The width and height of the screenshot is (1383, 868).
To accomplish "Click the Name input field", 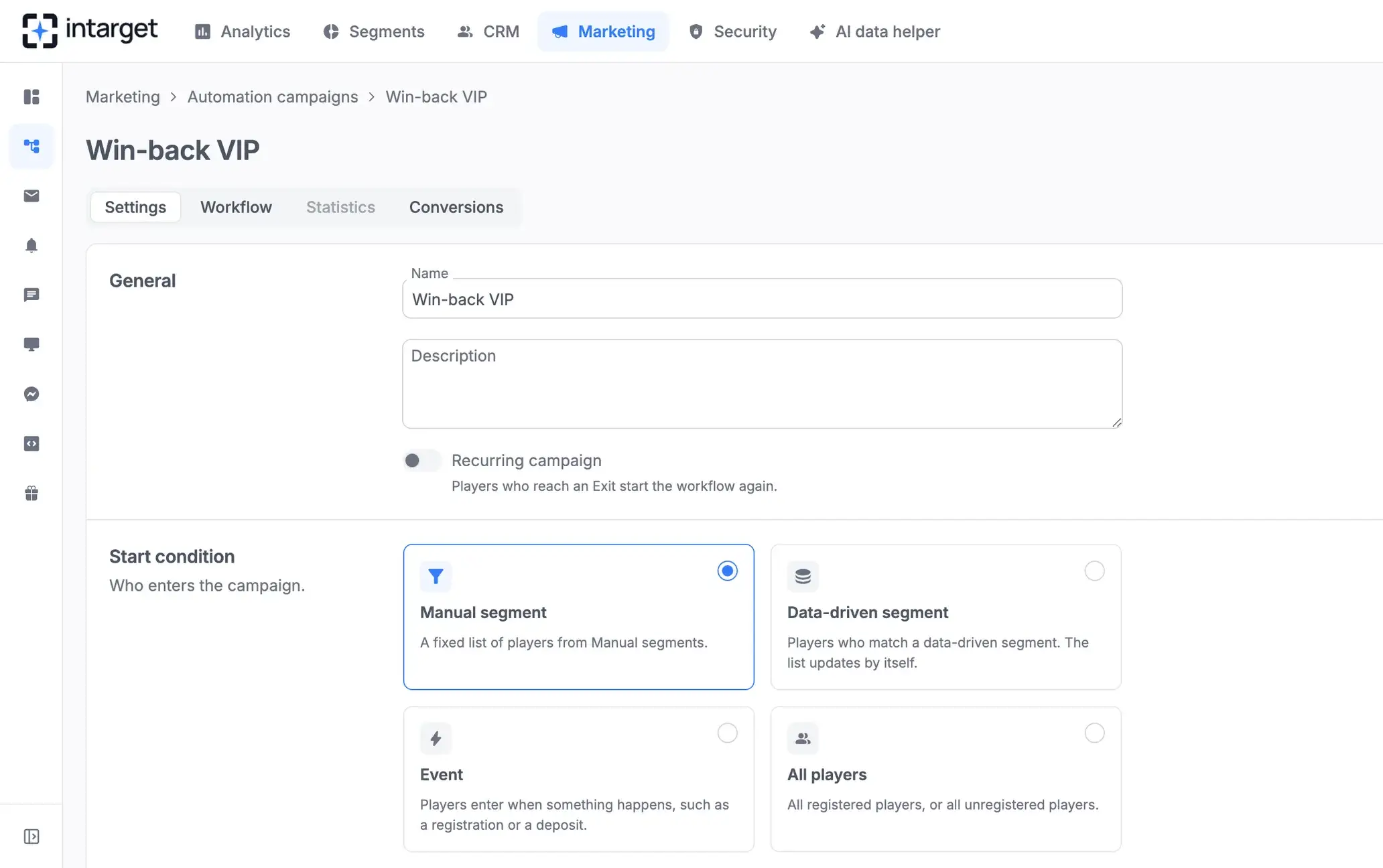I will point(763,299).
